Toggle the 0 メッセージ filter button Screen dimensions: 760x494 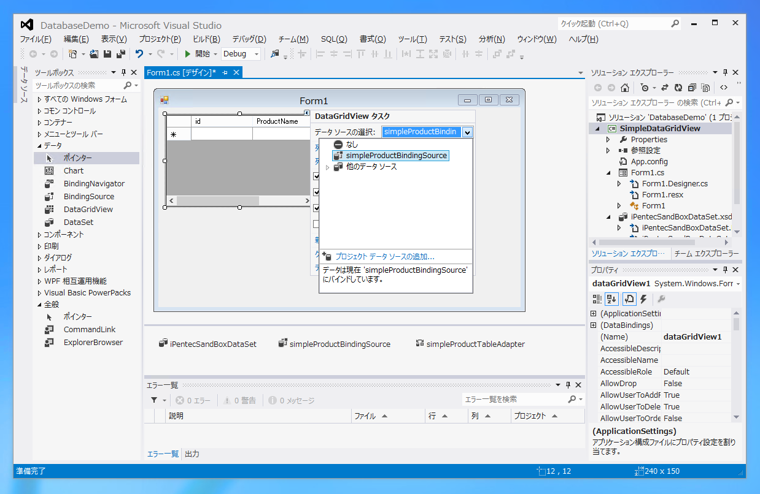coord(291,400)
